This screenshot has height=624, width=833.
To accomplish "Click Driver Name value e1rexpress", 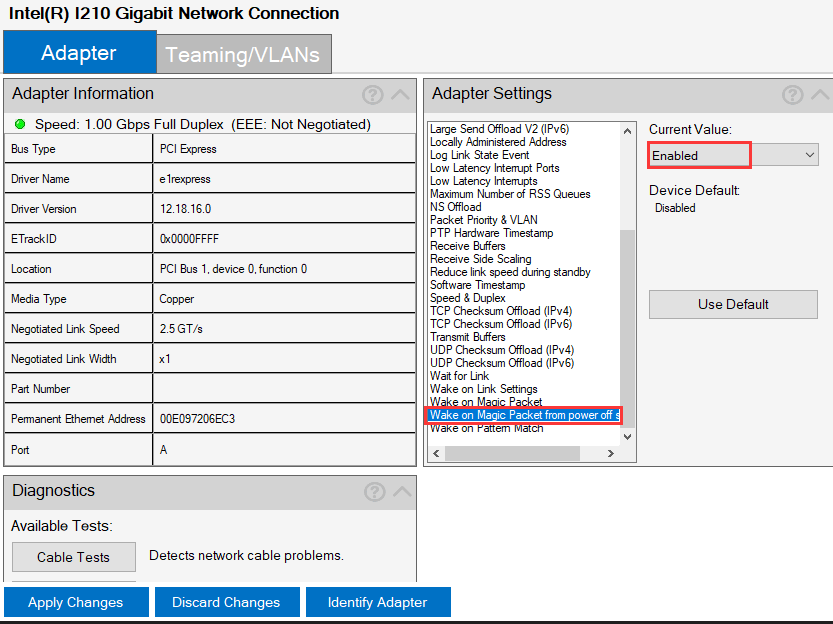I will (185, 179).
